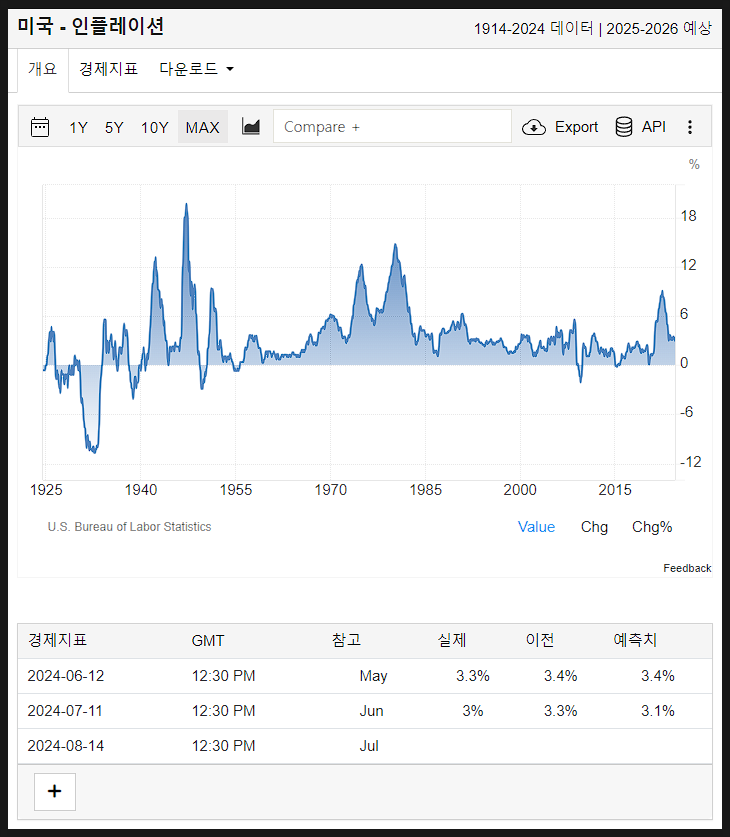Image resolution: width=730 pixels, height=837 pixels.
Task: Open the API database icon
Action: click(624, 127)
